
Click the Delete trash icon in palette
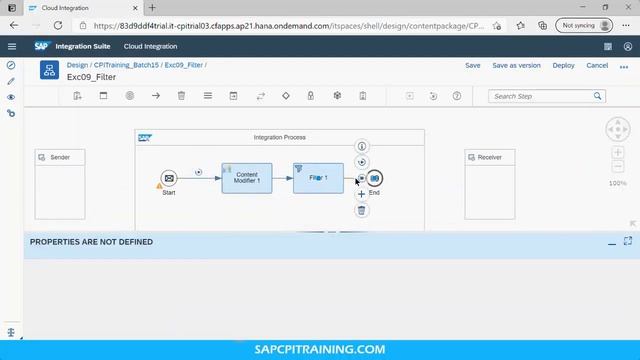182,96
